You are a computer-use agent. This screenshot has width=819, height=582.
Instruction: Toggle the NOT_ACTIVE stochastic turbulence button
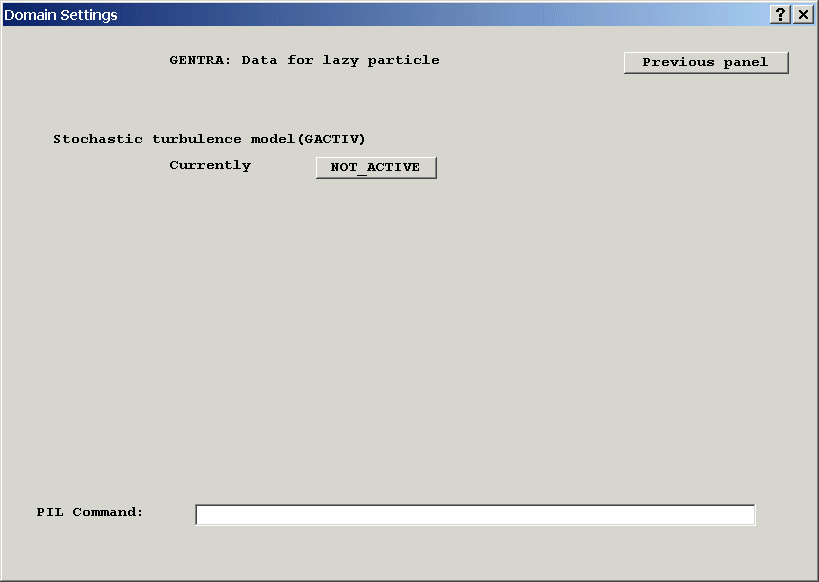click(376, 167)
